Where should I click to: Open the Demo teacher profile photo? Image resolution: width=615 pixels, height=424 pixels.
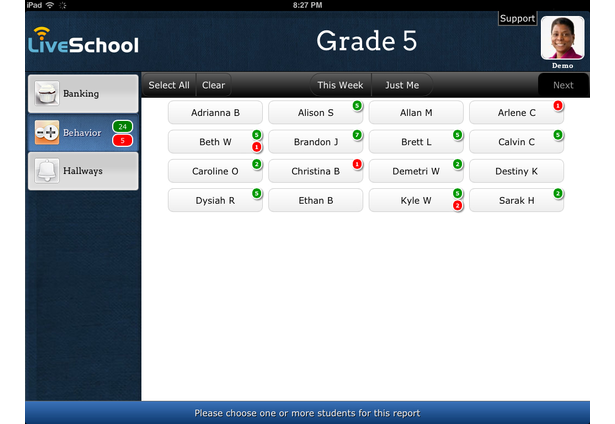click(562, 38)
